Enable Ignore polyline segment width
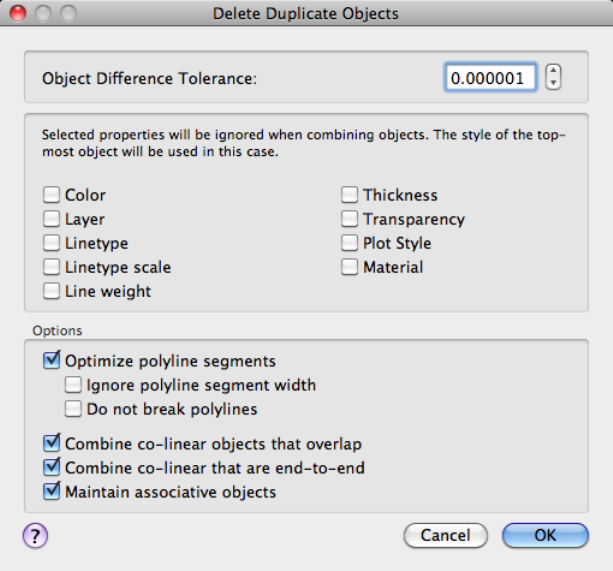Image resolution: width=613 pixels, height=571 pixels. point(74,384)
